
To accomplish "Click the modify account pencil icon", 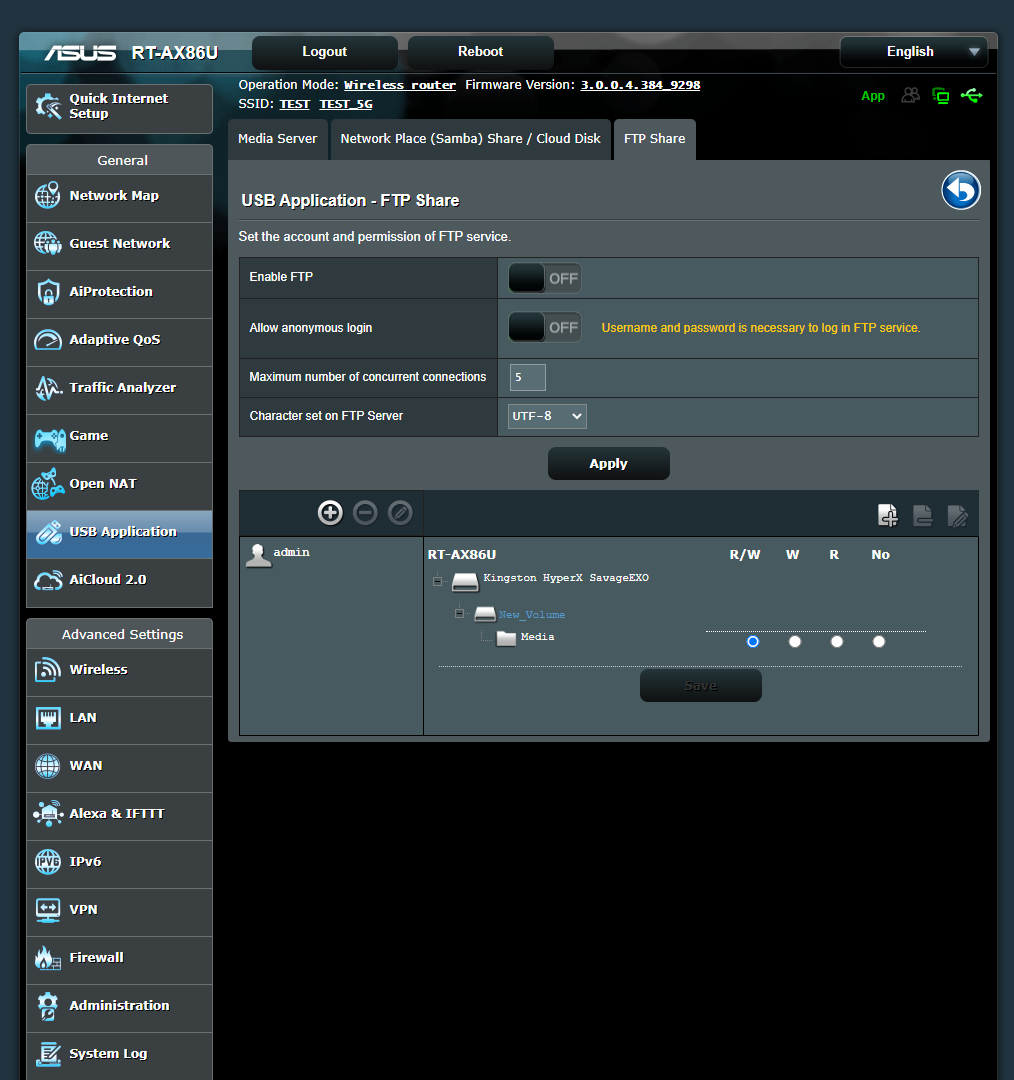I will [400, 512].
